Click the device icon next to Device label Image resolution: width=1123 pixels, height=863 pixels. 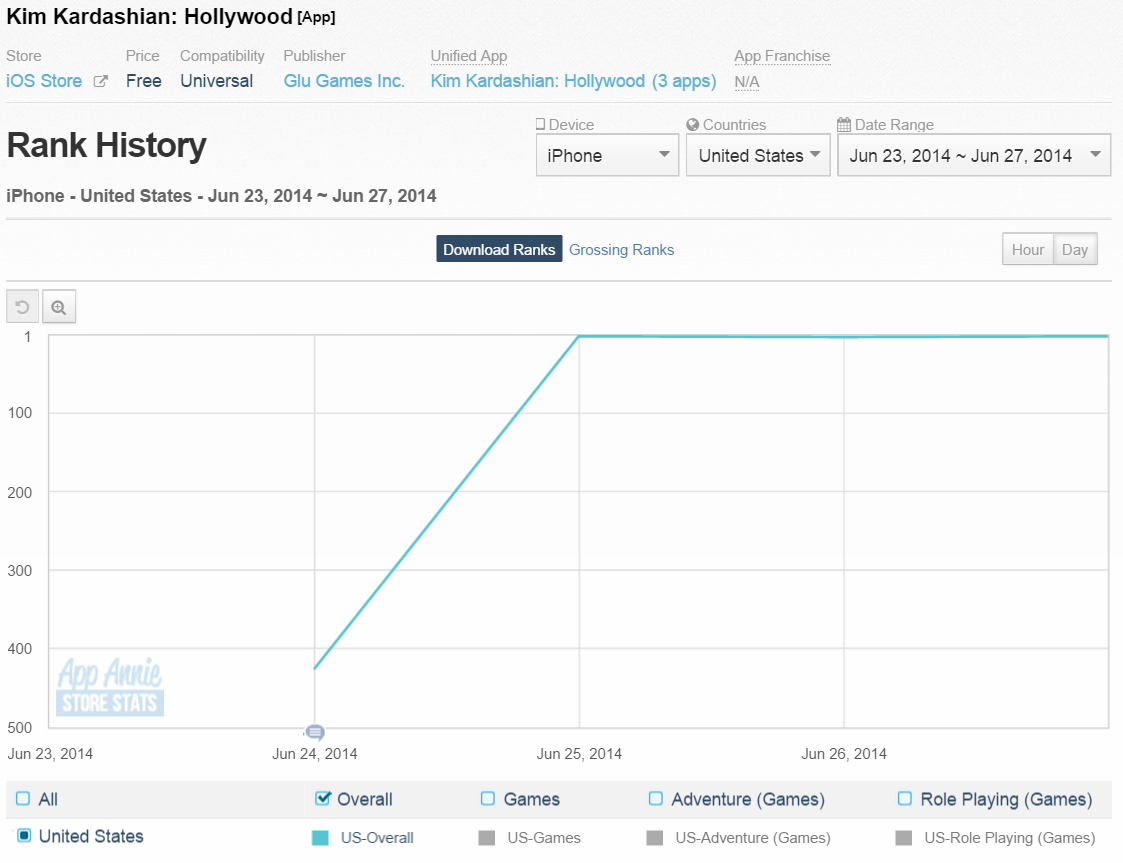point(541,124)
